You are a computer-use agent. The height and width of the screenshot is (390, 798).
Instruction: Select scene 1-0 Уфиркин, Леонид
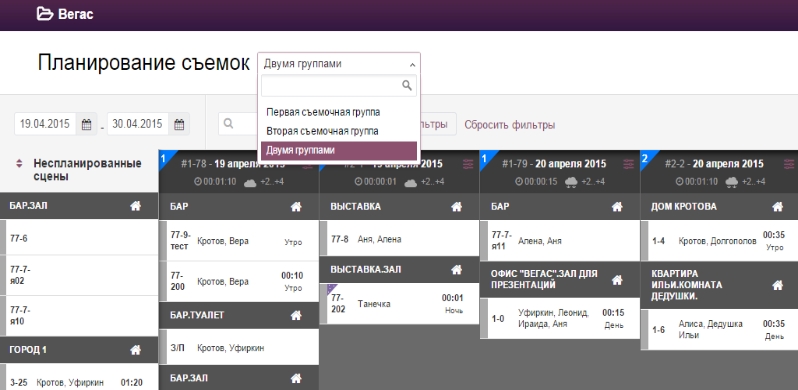[x=560, y=319]
